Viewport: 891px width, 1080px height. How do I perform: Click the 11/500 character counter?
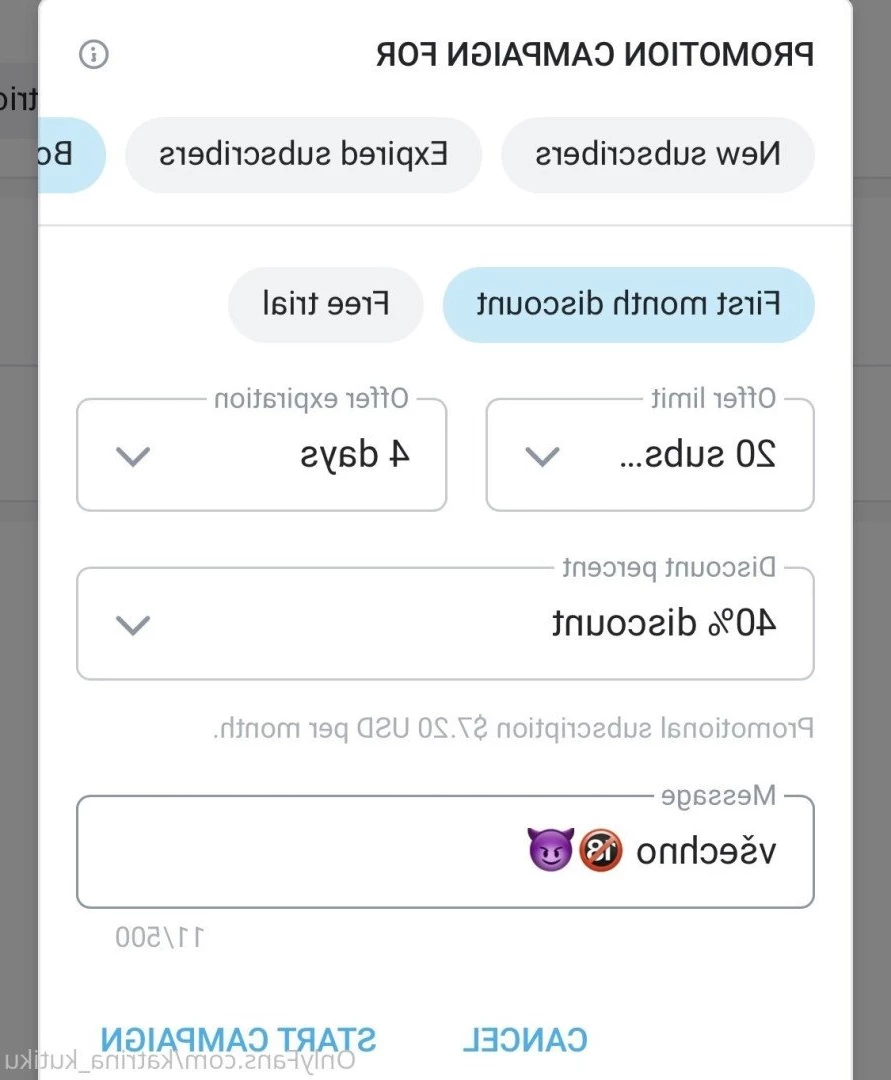[160, 937]
